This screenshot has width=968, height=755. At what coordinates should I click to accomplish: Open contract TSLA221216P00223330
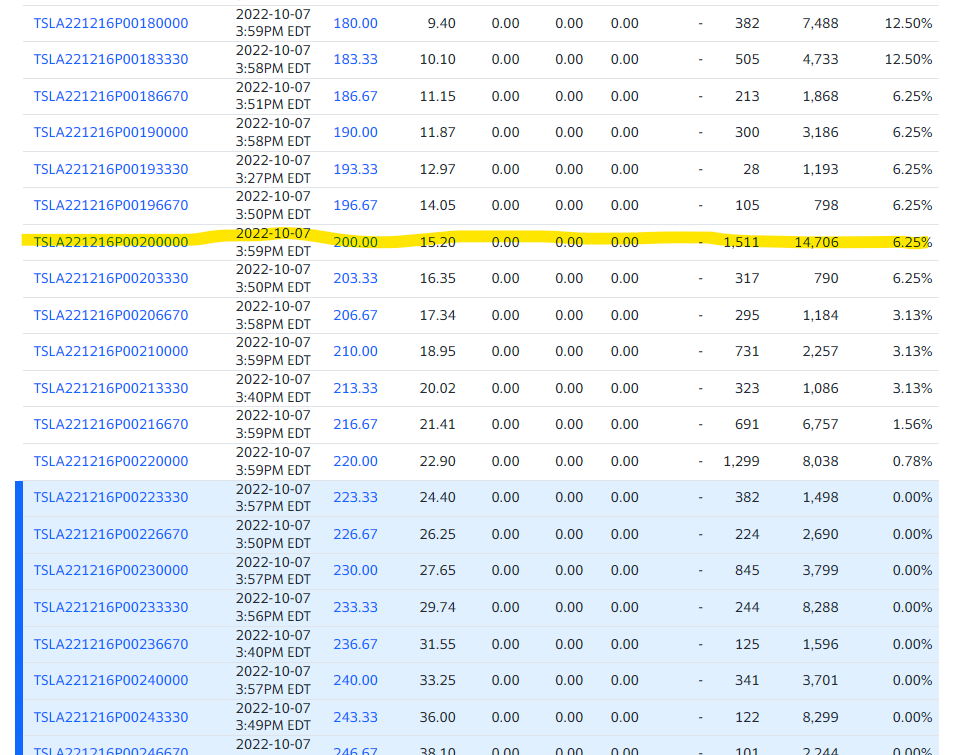[111, 498]
